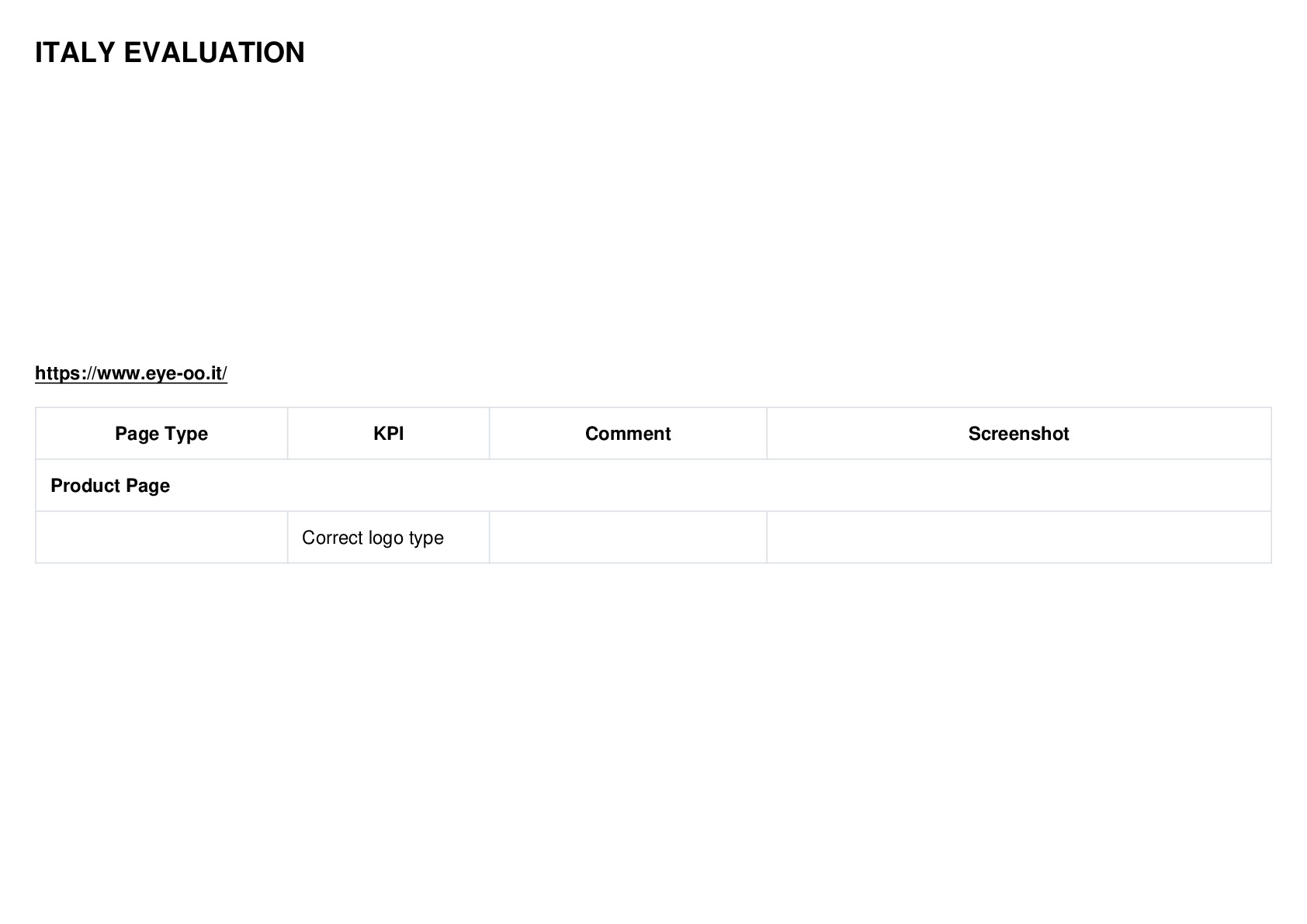The width and height of the screenshot is (1307, 924).
Task: Click the empty Screenshot cell in the last row
Action: tap(1019, 538)
